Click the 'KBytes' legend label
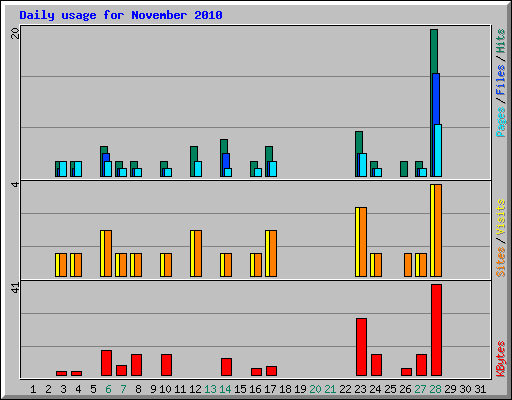Screen dimensions: 512x400 coord(500,359)
